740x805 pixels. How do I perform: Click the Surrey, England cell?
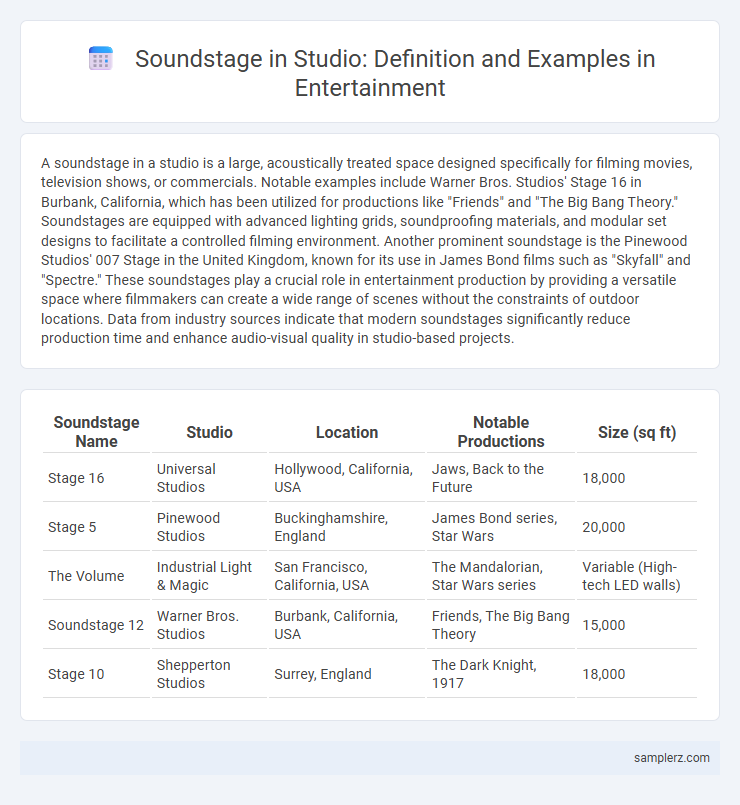coord(347,674)
